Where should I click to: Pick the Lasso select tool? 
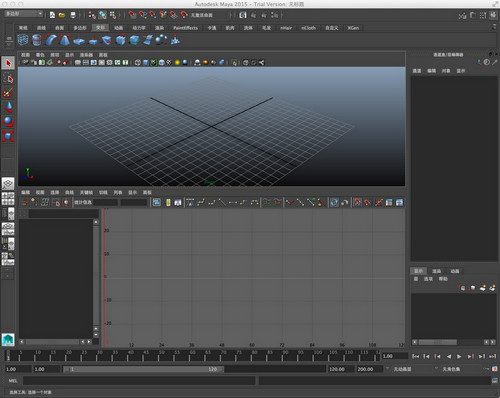pyautogui.click(x=8, y=78)
